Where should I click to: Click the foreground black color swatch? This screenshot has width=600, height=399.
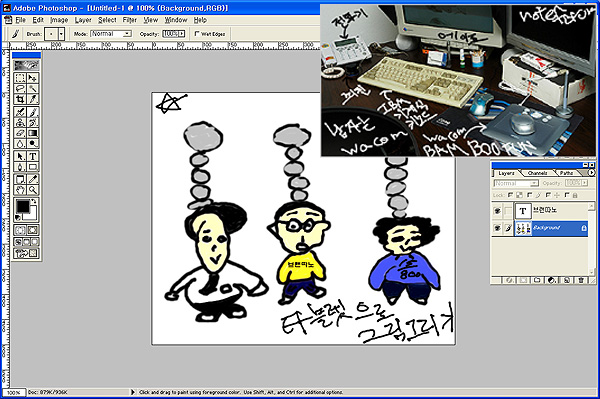click(23, 207)
